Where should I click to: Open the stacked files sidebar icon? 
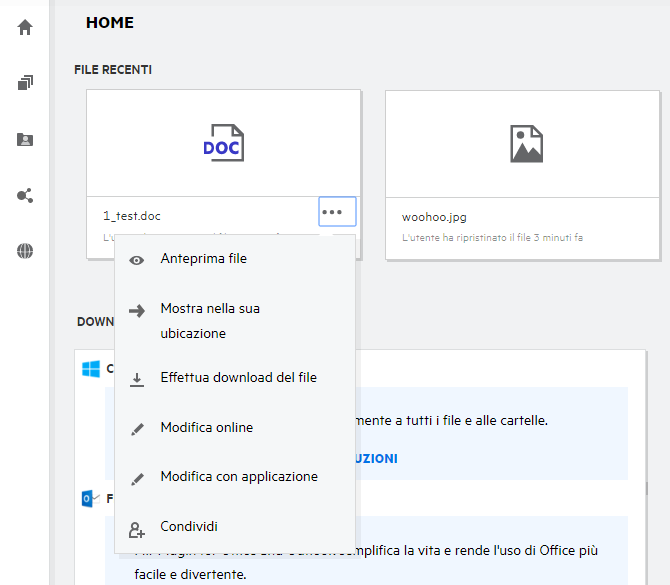point(25,83)
